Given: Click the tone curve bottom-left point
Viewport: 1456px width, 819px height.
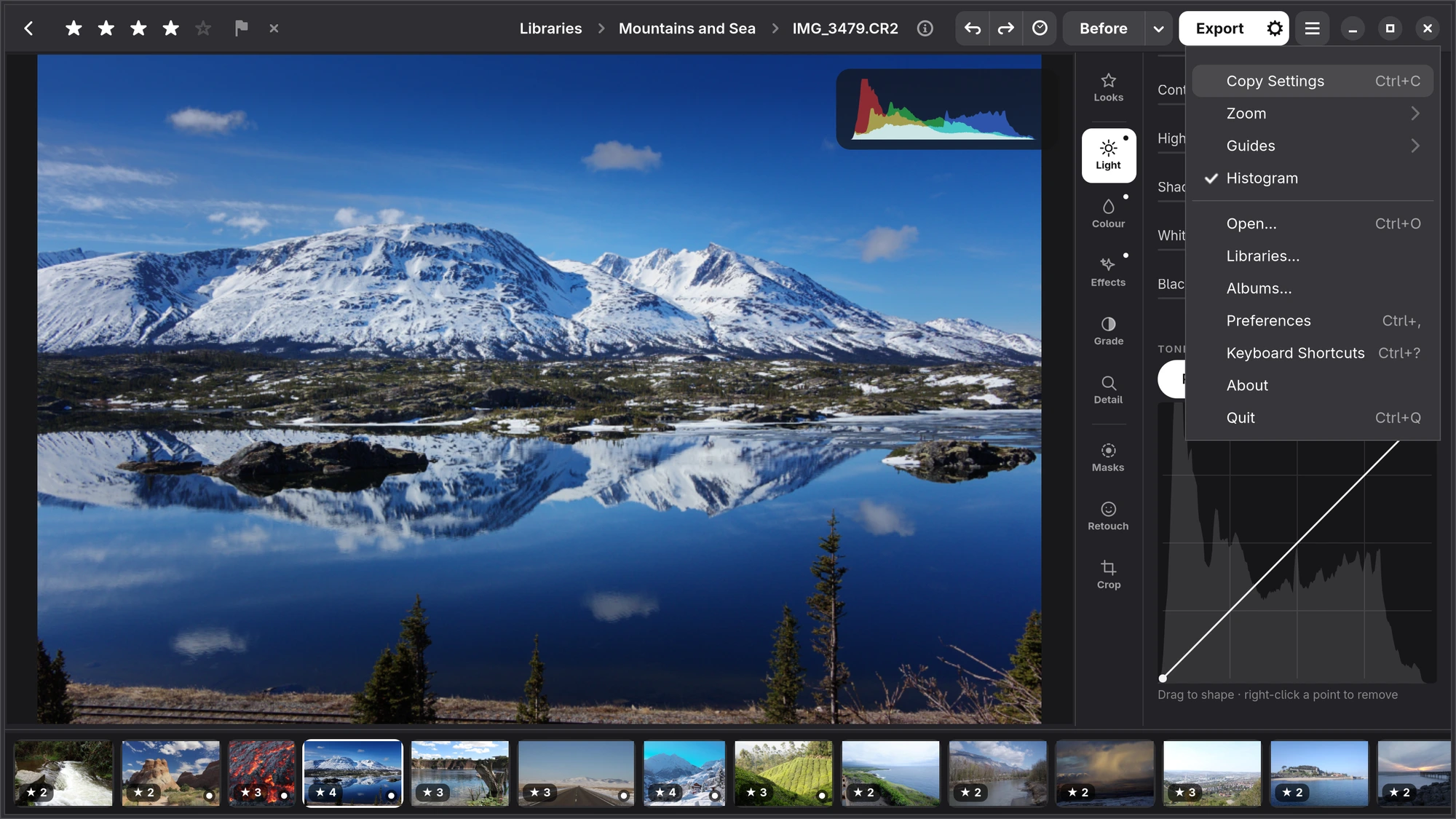Looking at the screenshot, I should pyautogui.click(x=1163, y=678).
